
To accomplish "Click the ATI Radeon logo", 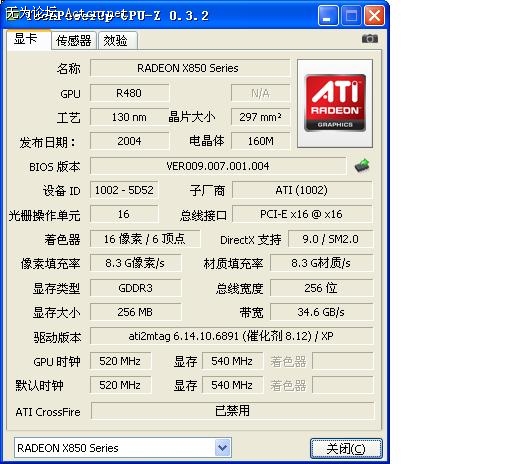I will click(335, 103).
